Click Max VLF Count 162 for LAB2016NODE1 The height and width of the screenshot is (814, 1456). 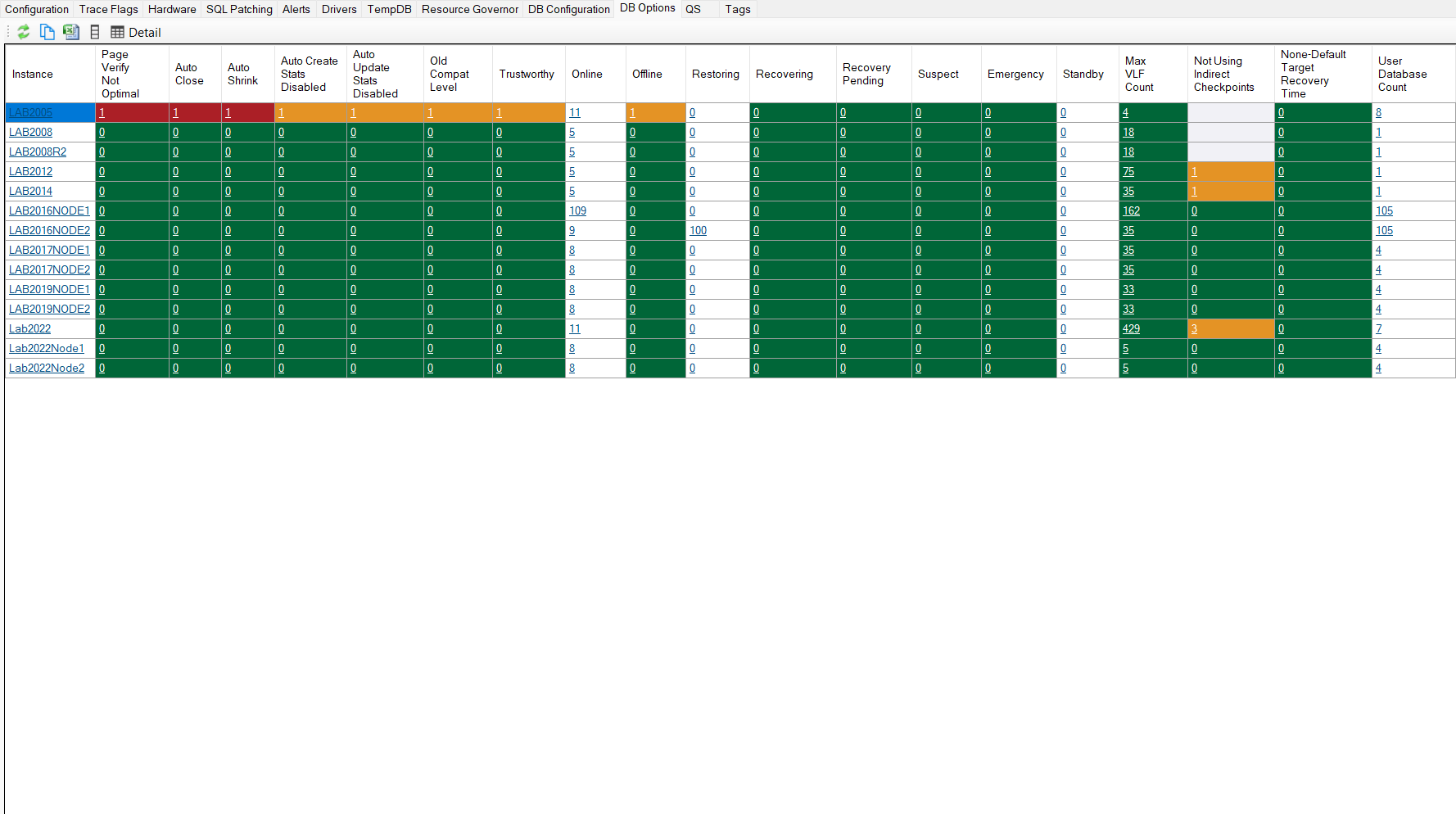point(1131,211)
